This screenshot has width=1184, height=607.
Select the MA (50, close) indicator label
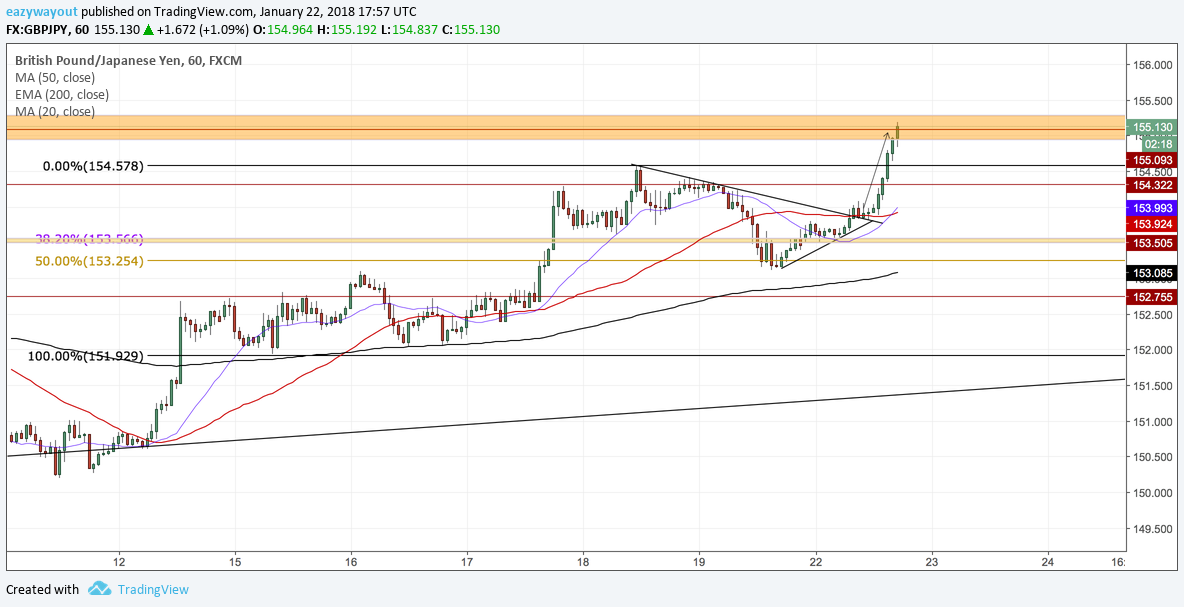point(55,77)
